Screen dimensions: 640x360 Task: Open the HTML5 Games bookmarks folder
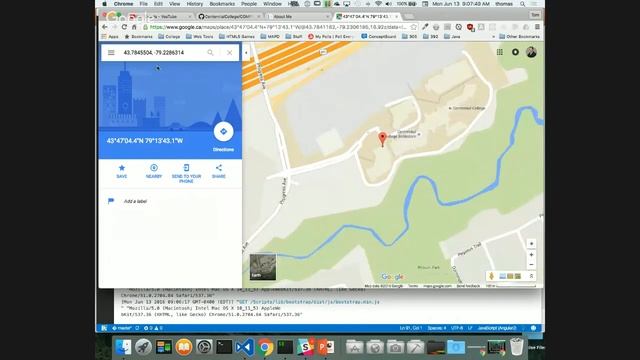pyautogui.click(x=237, y=37)
